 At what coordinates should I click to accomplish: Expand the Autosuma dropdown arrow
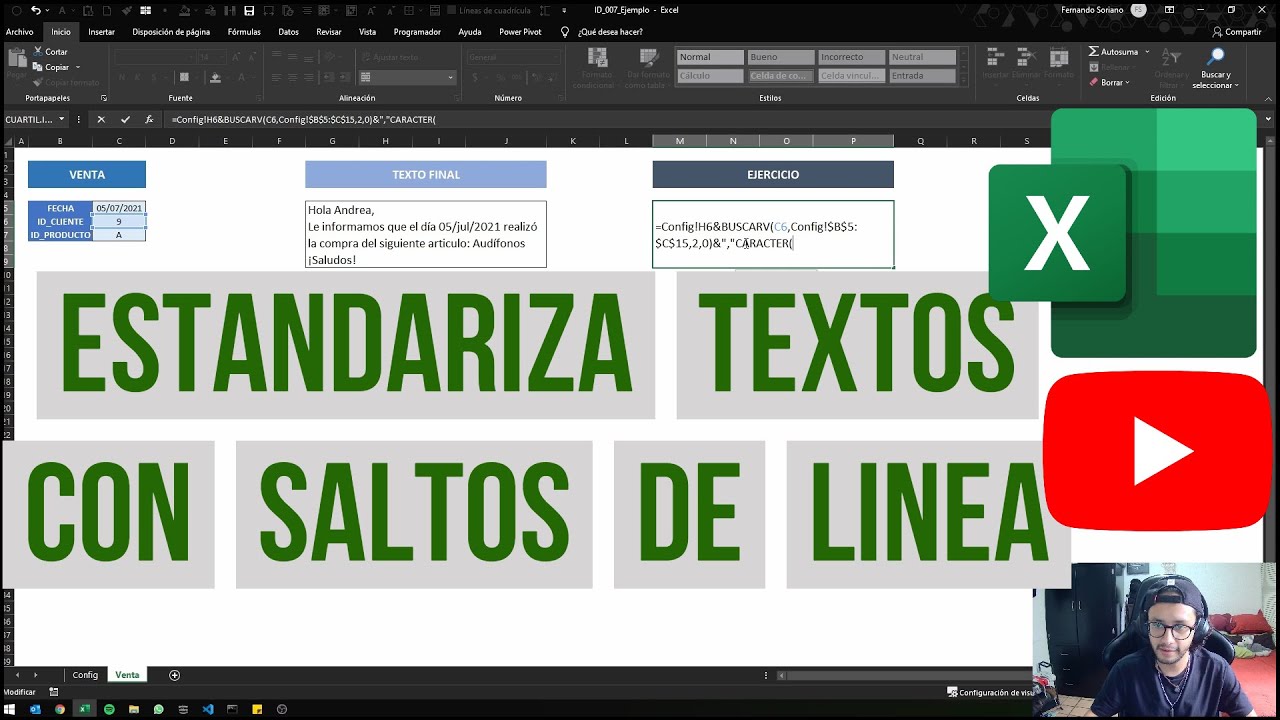click(1146, 52)
